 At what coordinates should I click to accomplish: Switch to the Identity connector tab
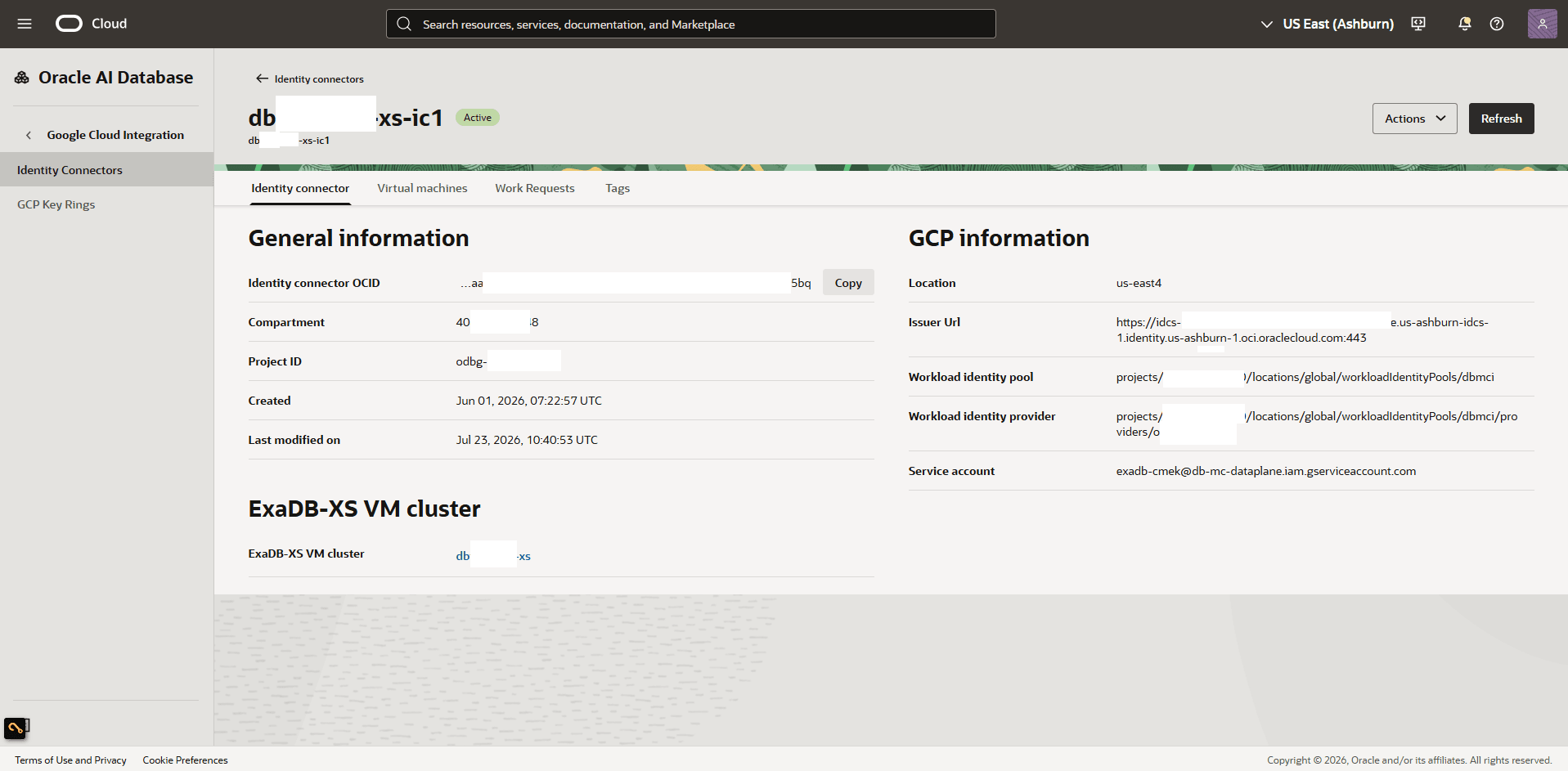[x=300, y=188]
